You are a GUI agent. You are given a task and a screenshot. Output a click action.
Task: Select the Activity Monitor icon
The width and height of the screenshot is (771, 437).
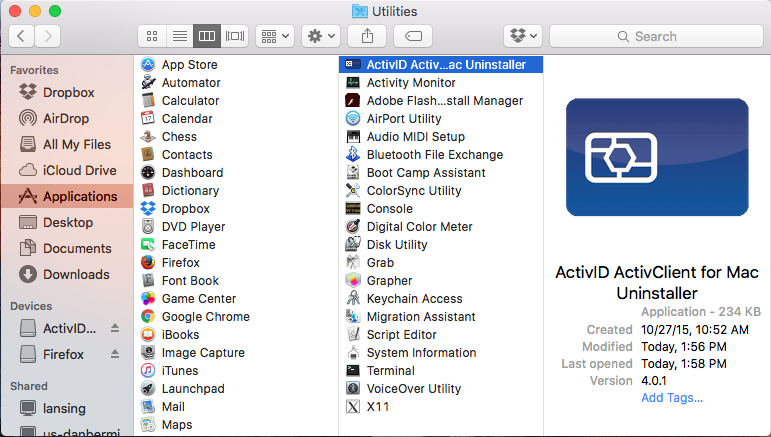352,83
